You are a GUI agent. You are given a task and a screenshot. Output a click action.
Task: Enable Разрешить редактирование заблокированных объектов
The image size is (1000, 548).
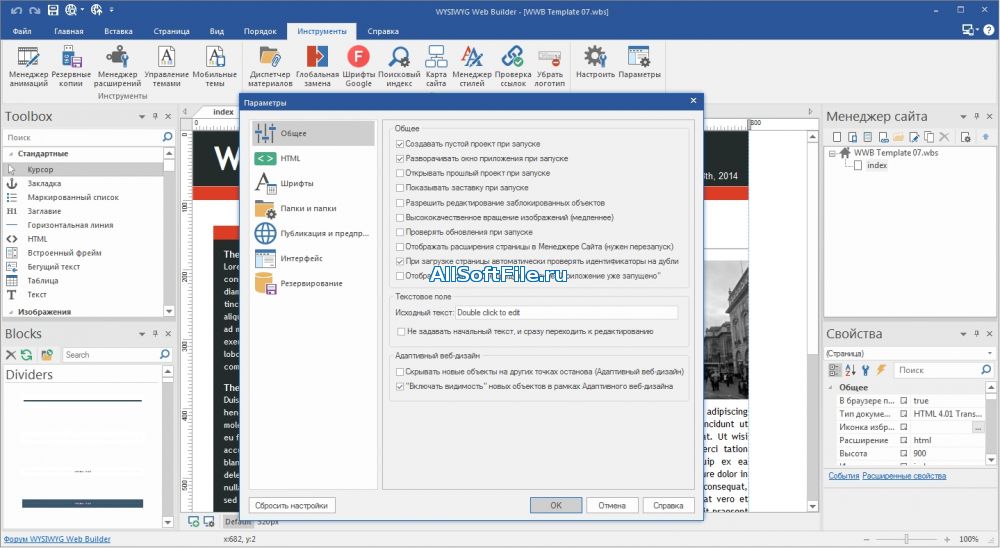pos(400,203)
